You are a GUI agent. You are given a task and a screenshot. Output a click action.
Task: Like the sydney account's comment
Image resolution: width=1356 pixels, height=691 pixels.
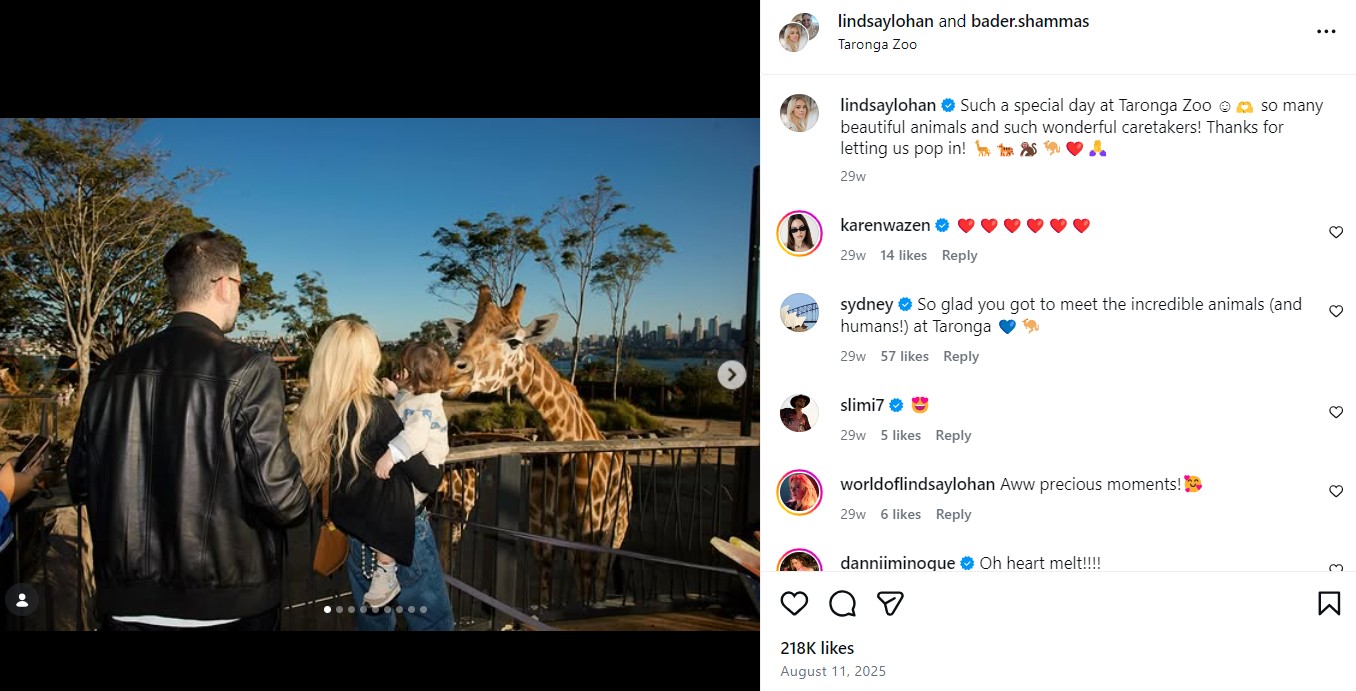pos(1335,312)
